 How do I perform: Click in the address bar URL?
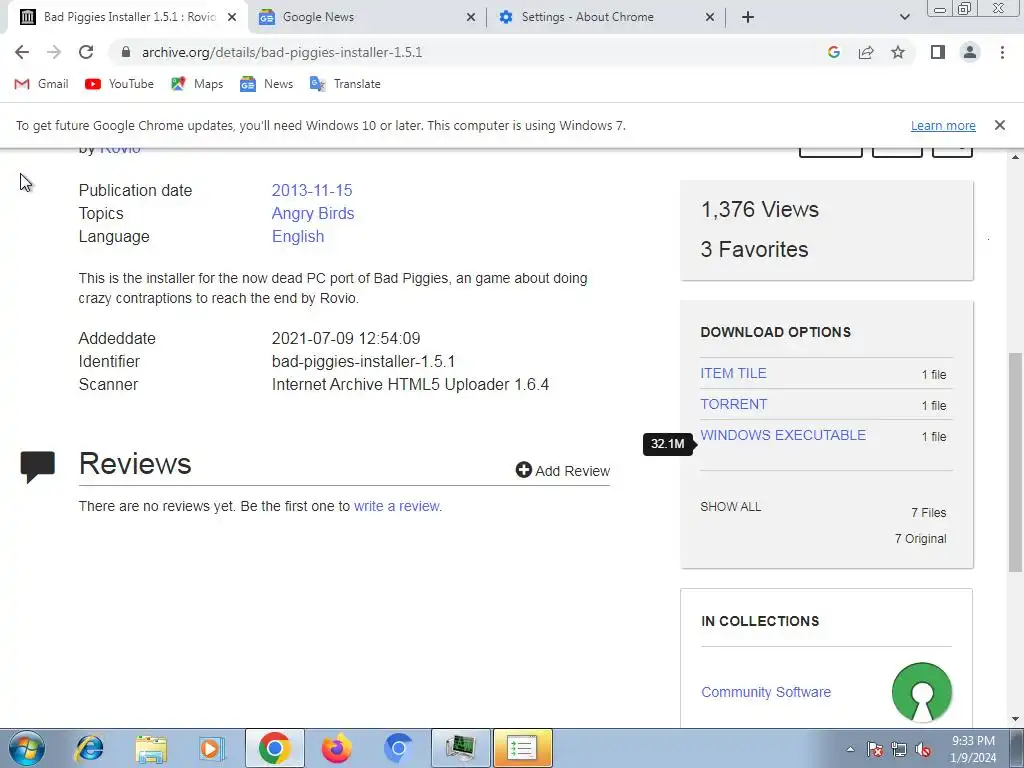pos(282,52)
